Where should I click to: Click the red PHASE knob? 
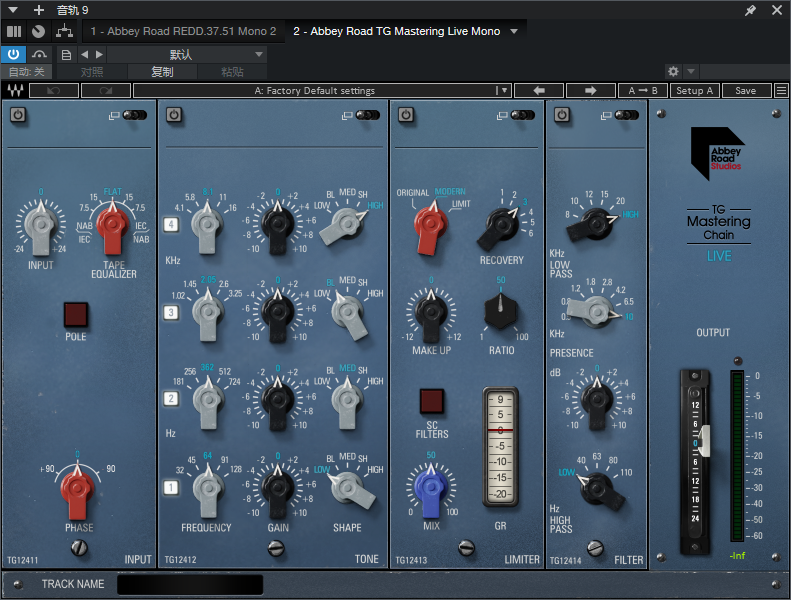click(77, 489)
